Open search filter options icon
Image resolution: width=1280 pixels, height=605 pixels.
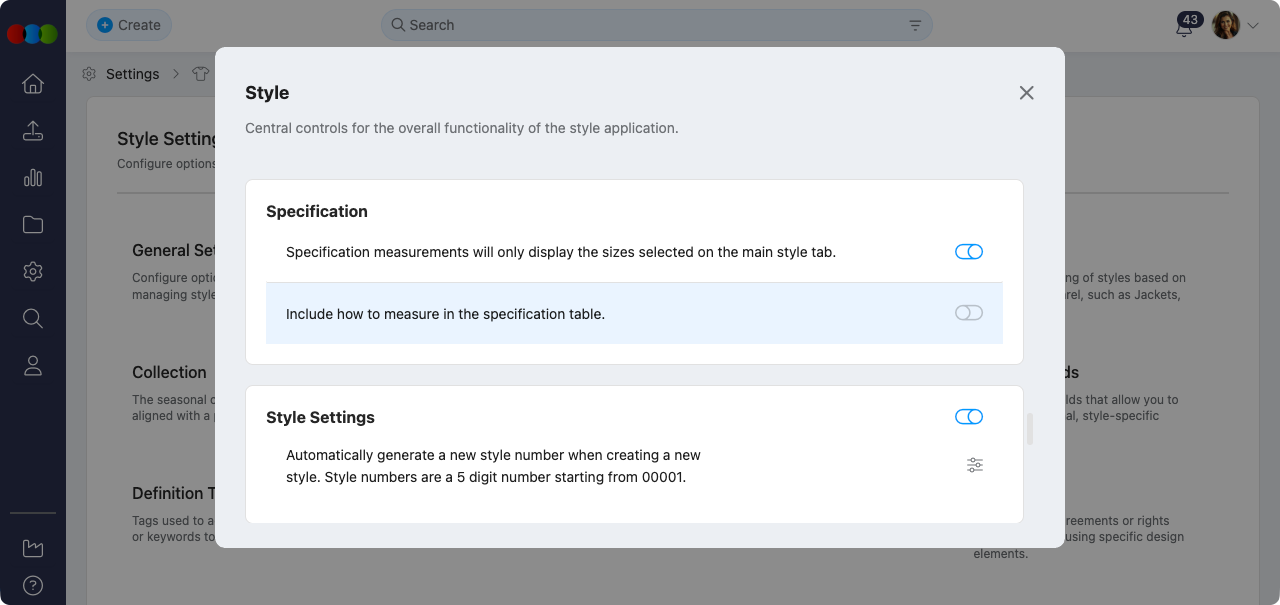[915, 25]
